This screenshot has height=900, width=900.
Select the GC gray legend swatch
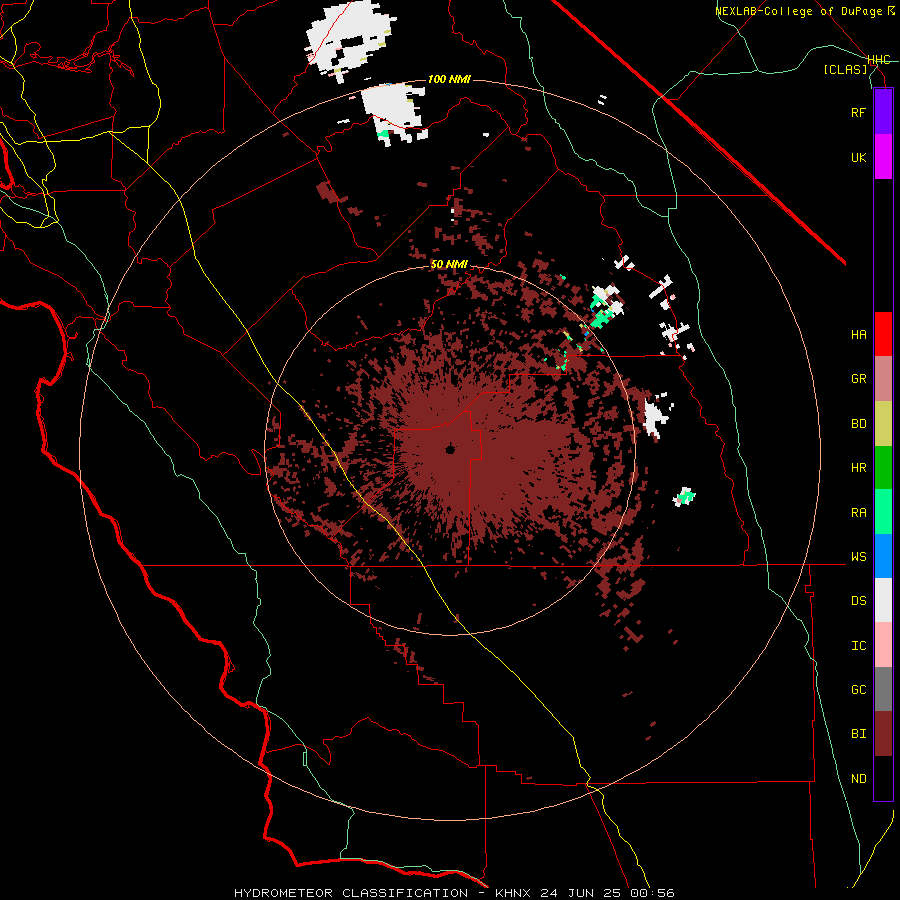click(883, 689)
